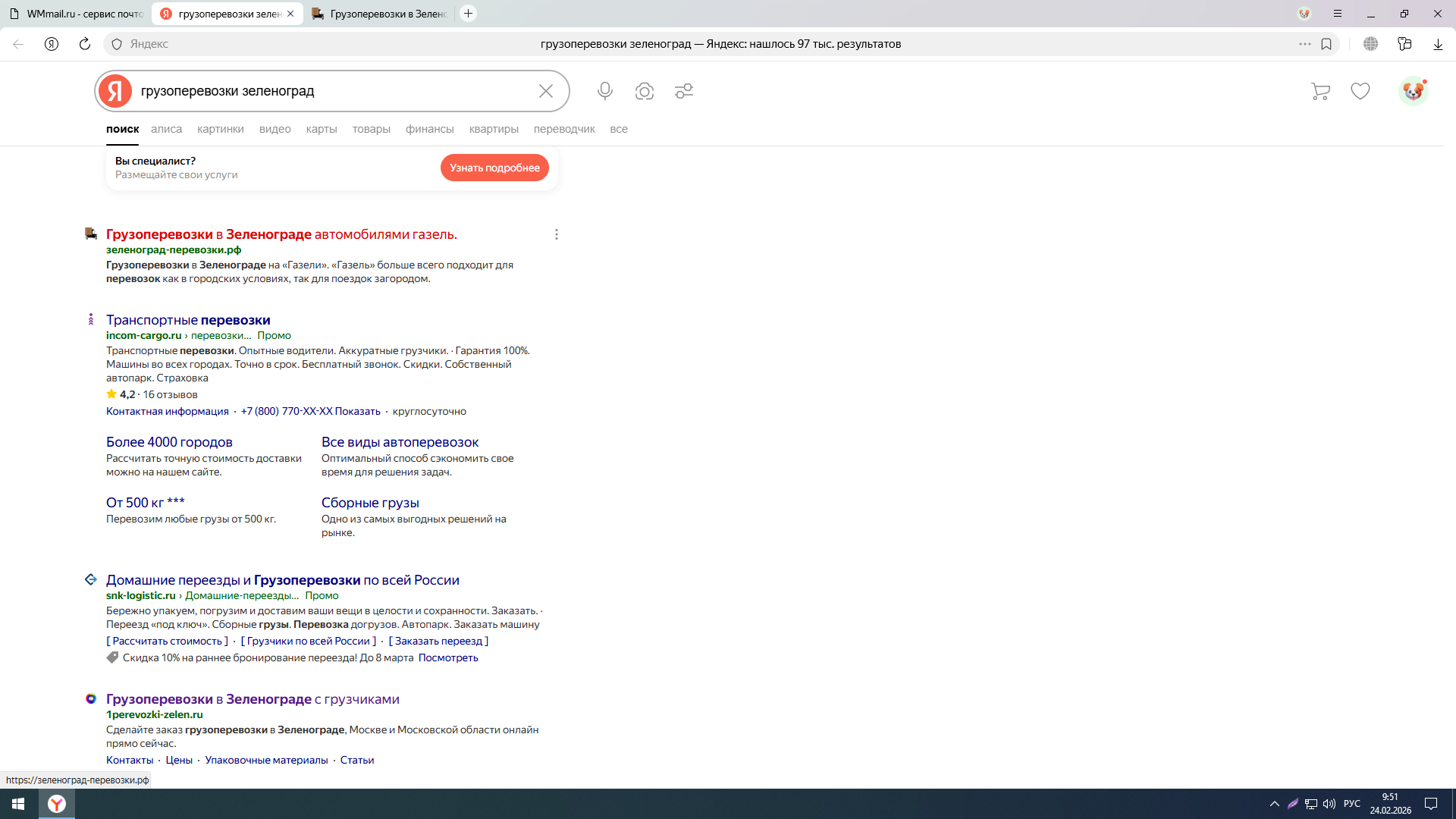Bookmark this page via address bar icon
The image size is (1456, 819).
1326,44
